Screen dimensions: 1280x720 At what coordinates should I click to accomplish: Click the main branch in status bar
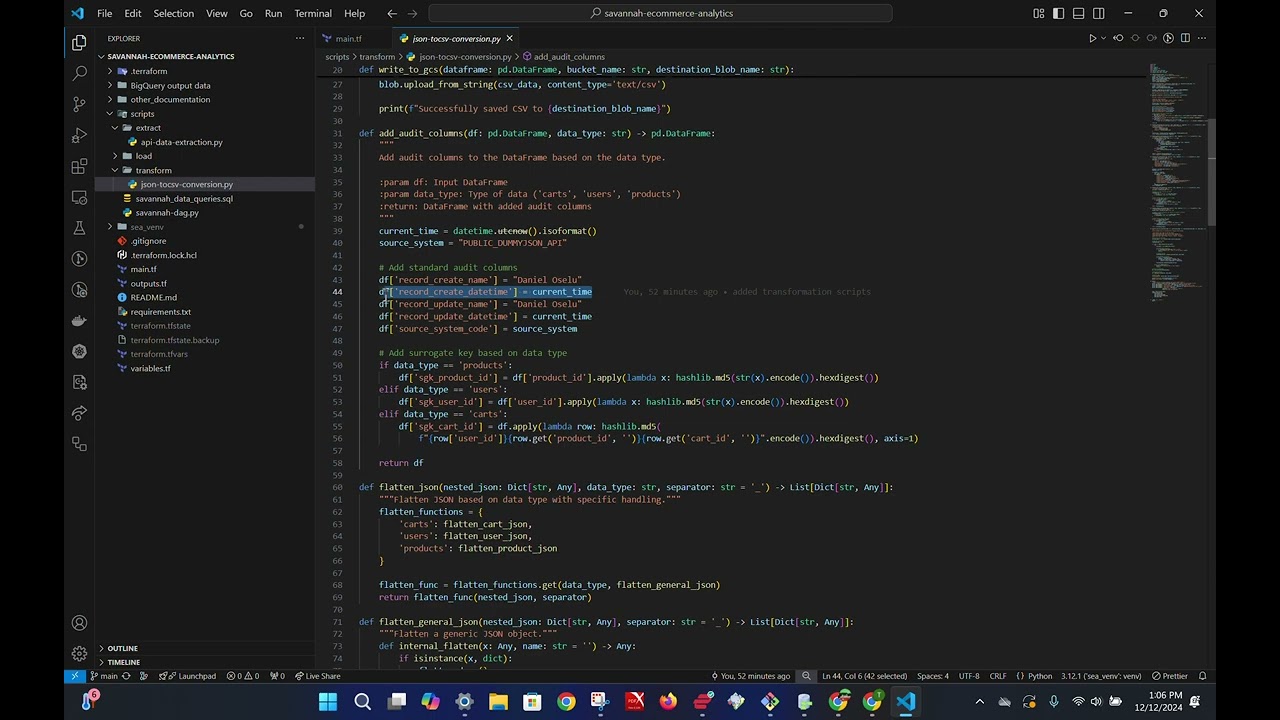click(103, 676)
